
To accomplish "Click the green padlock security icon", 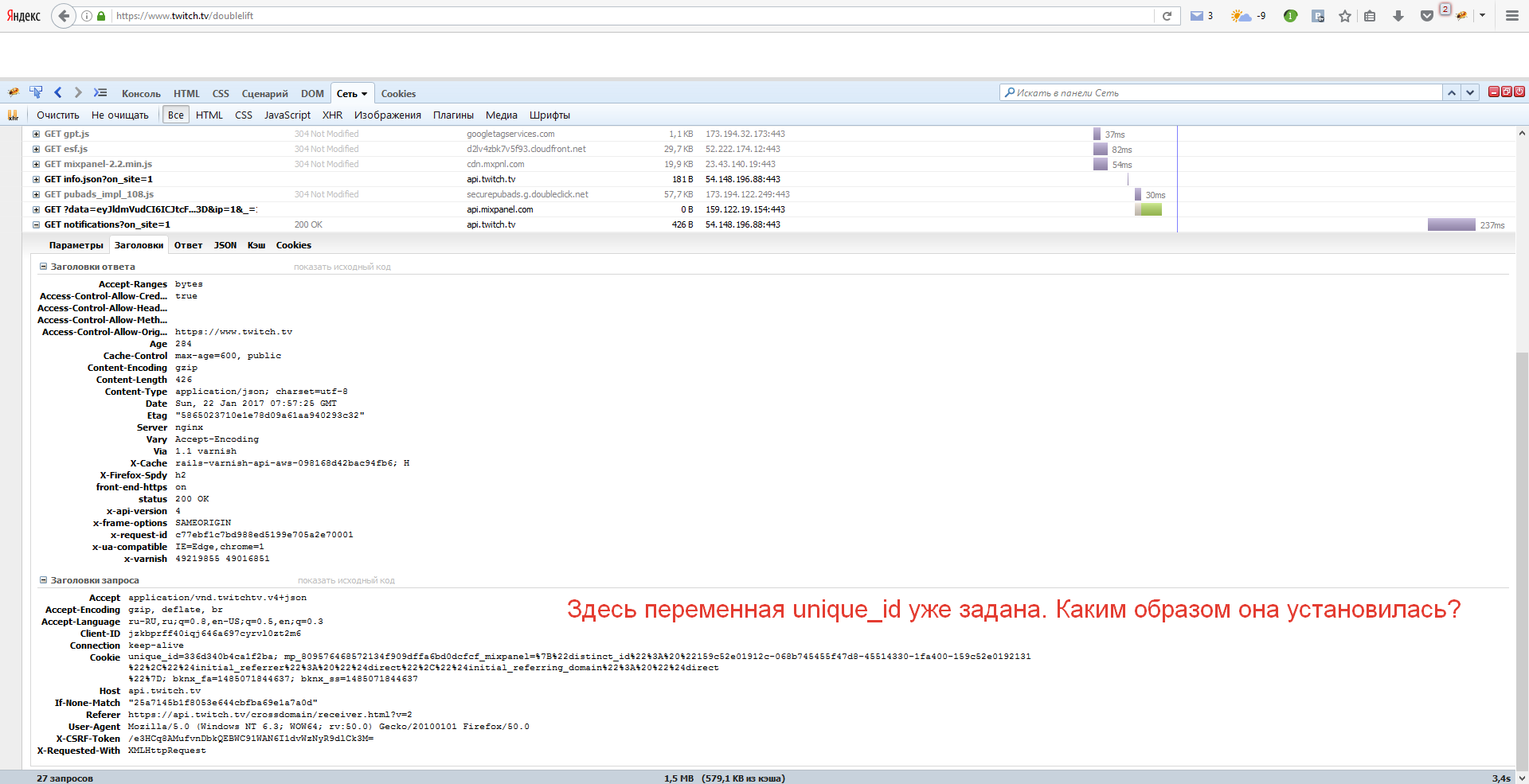I will [x=101, y=16].
